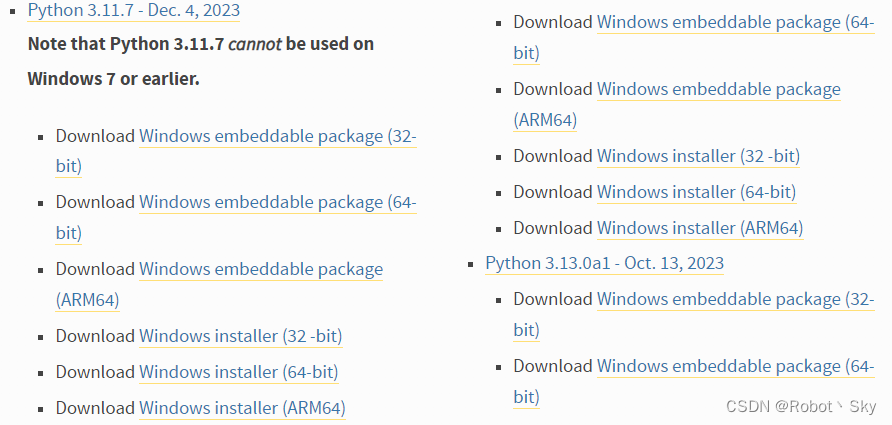
Task: Click Windows installer (64-bit) link above Python 3.13.0a1
Action: [697, 192]
